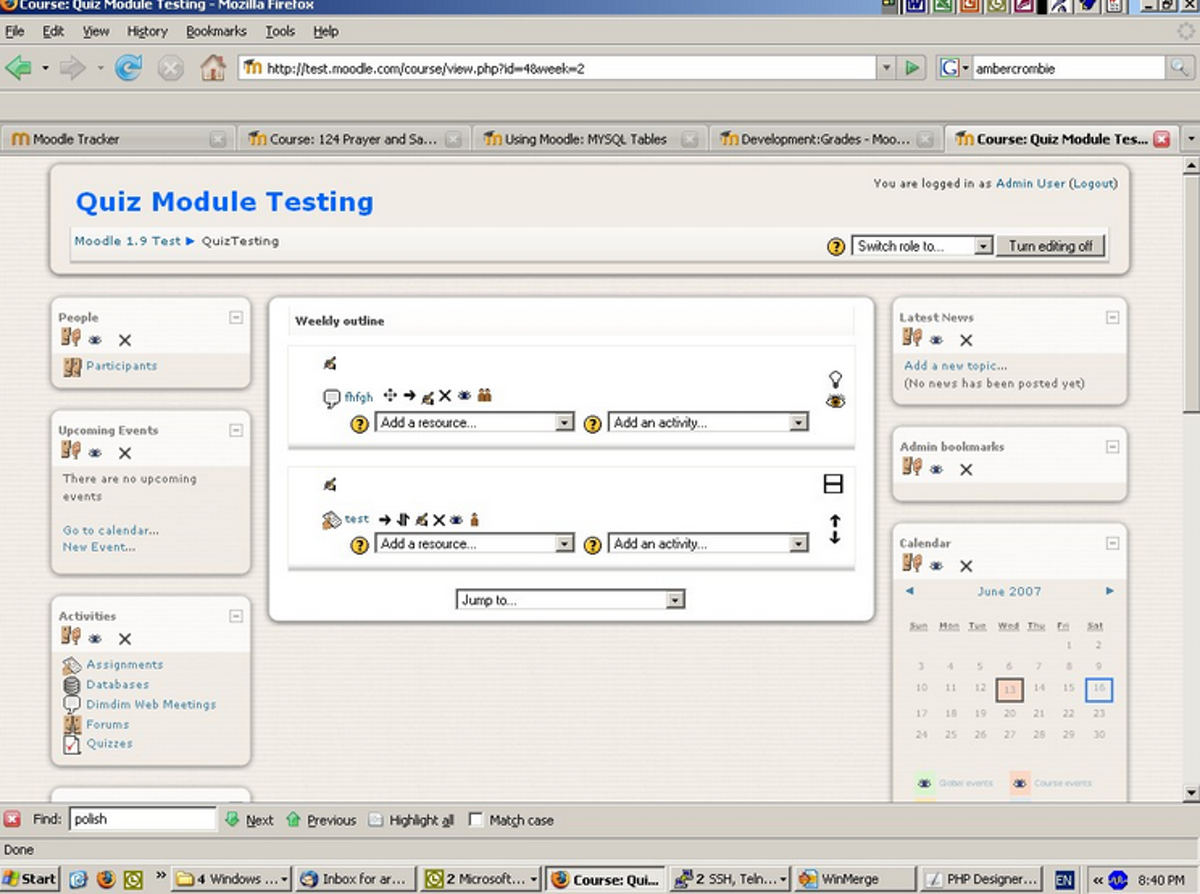The width and height of the screenshot is (1200, 894).
Task: Open the Quizzes link in the Activities block
Action: point(110,743)
